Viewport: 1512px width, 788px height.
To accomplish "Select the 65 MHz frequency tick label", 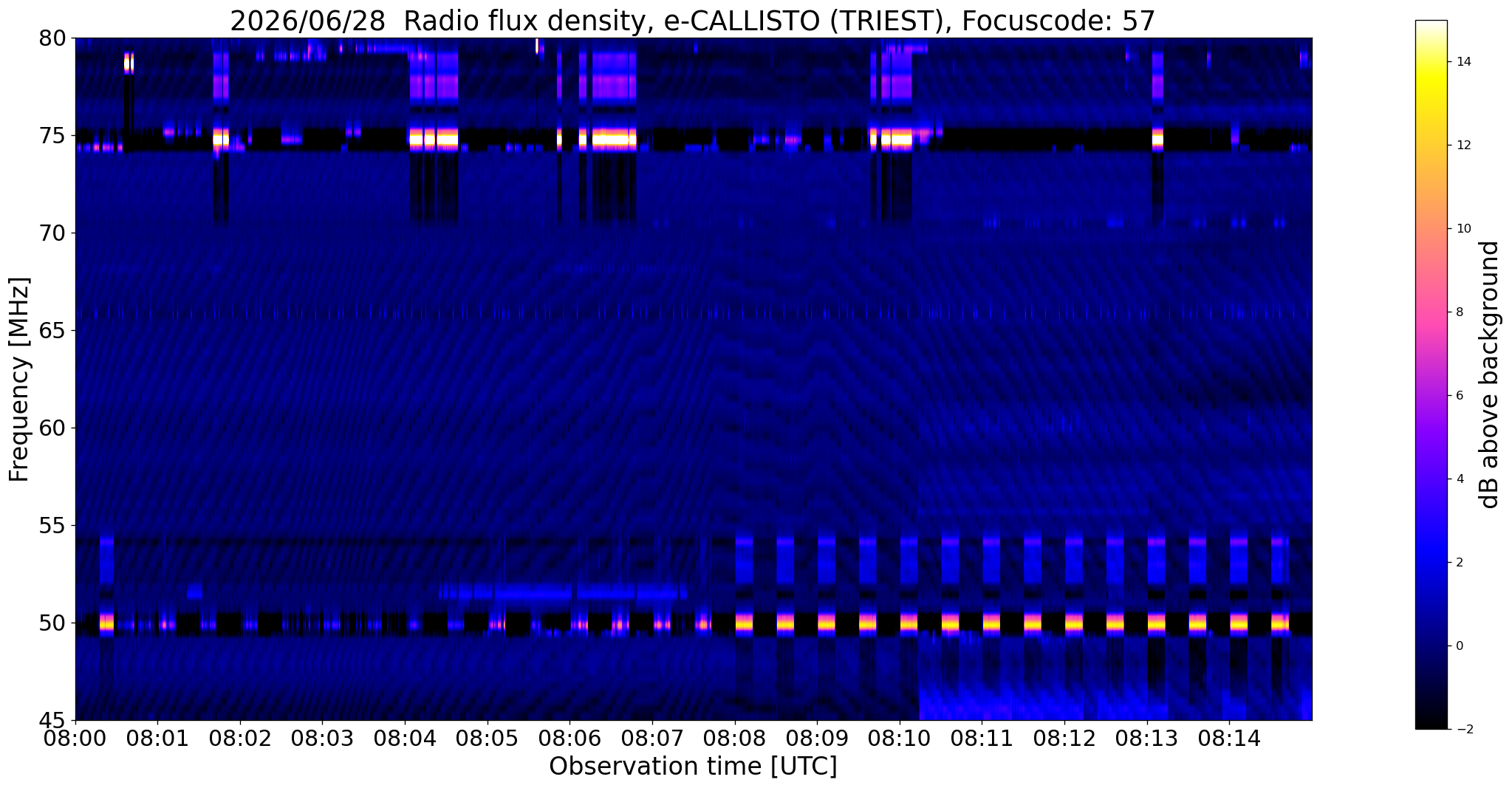I will (52, 331).
